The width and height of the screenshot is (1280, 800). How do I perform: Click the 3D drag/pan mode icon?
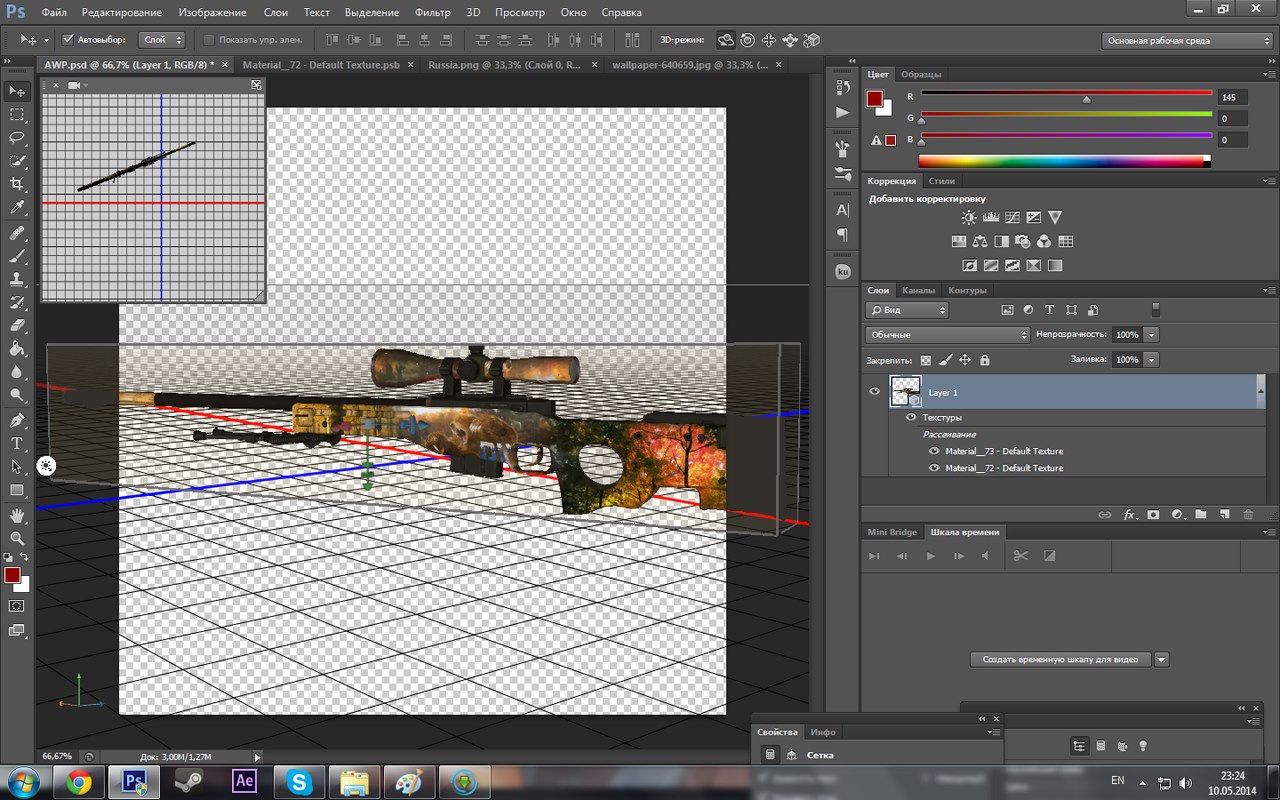point(769,40)
